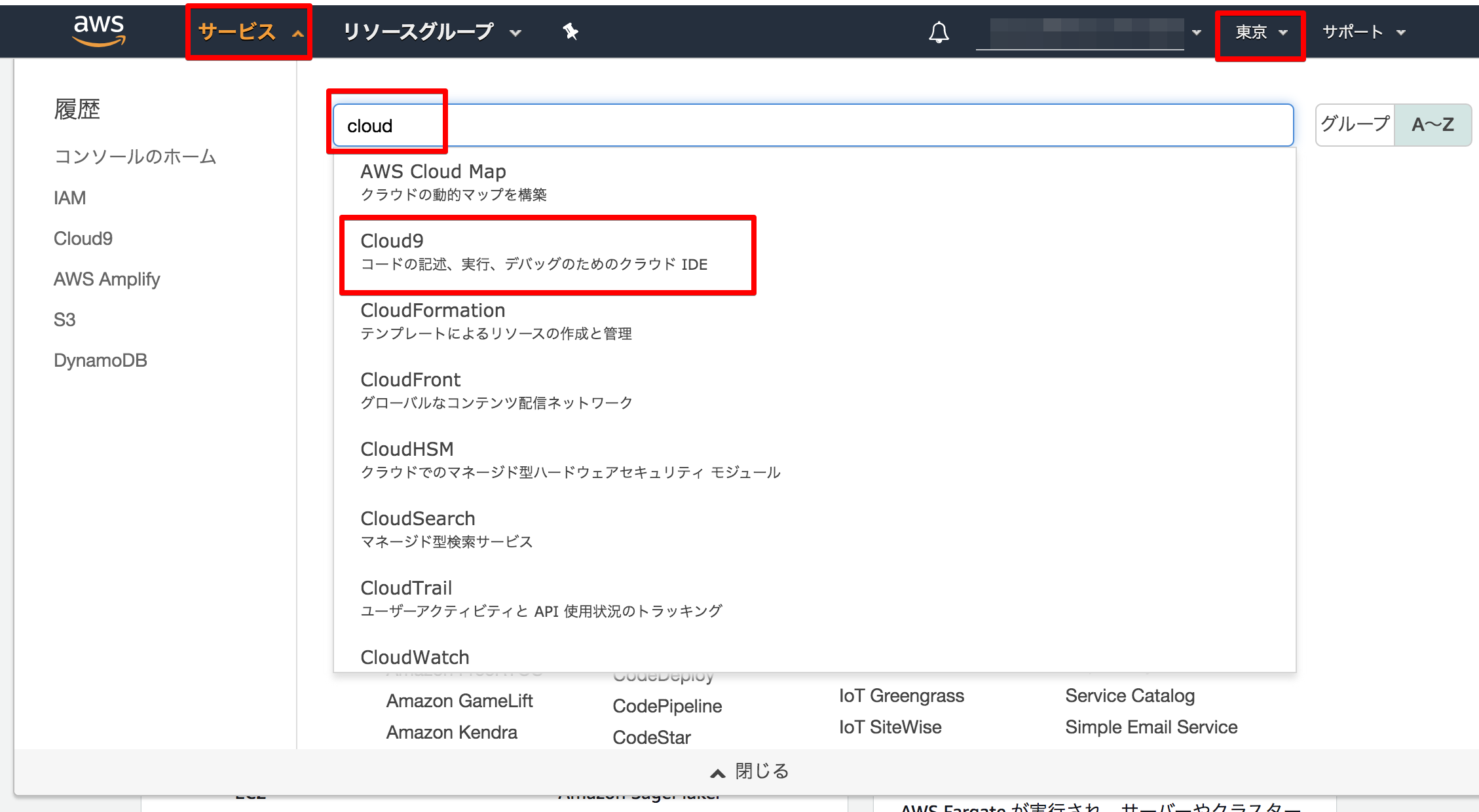Viewport: 1479px width, 812px height.
Task: Click the service search field containing cloud
Action: (813, 125)
